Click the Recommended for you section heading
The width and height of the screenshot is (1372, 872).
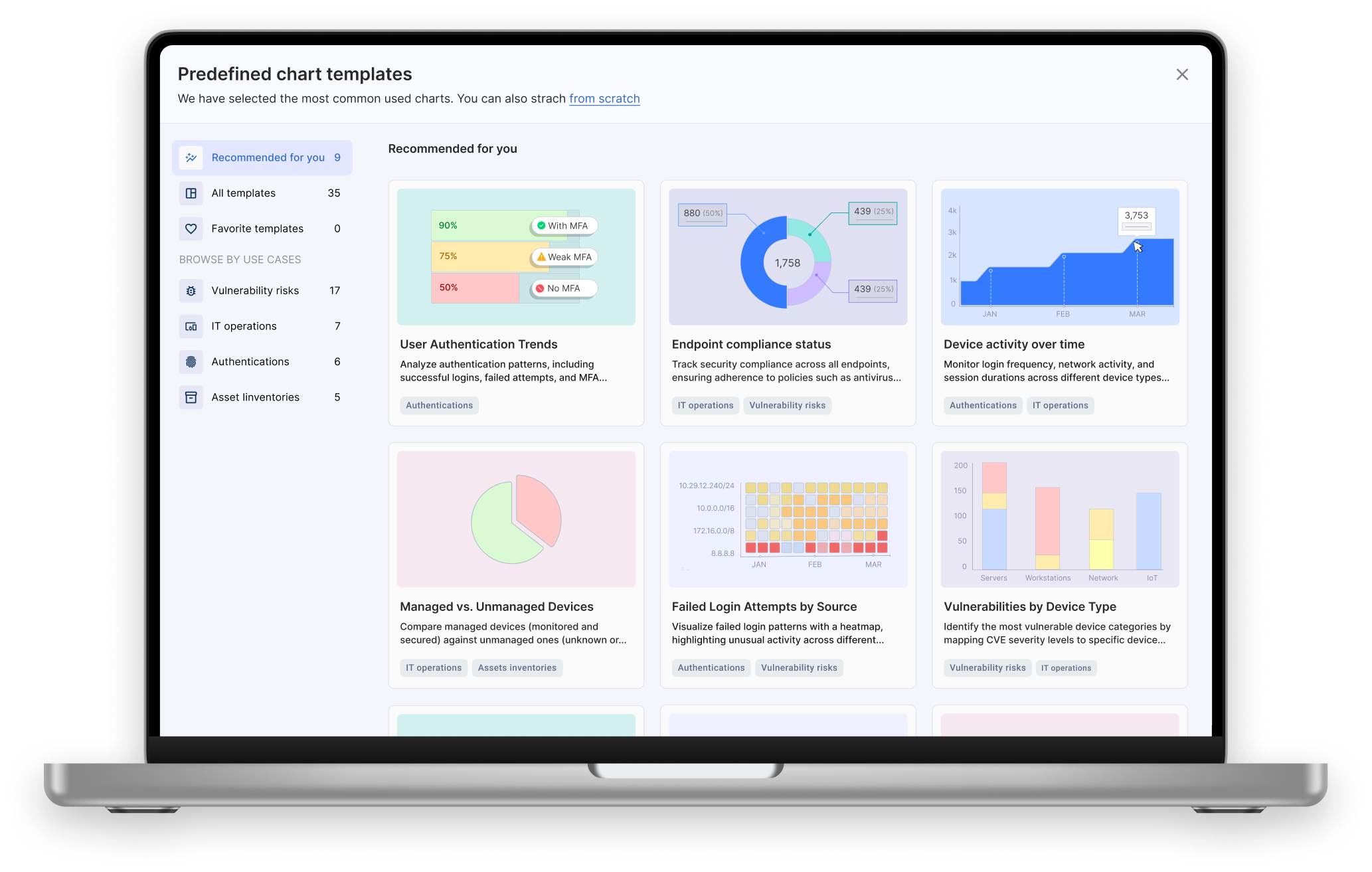coord(452,149)
